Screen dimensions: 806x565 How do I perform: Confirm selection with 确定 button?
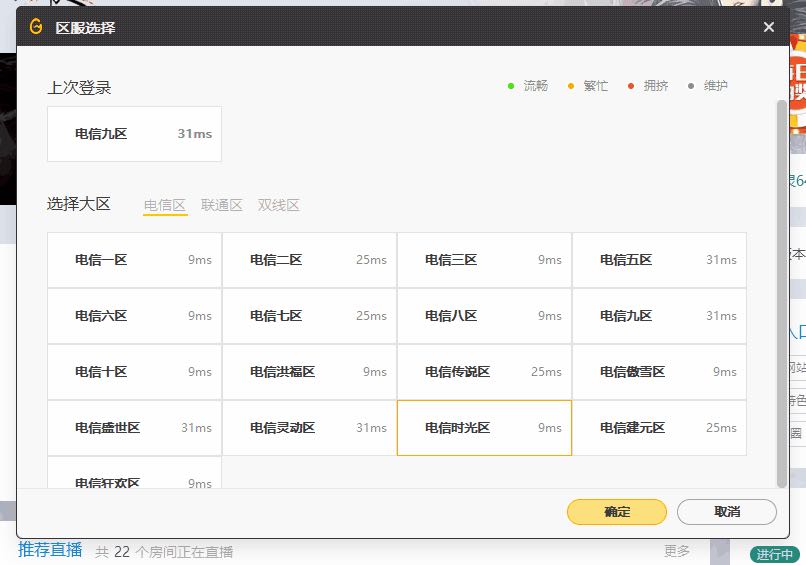pyautogui.click(x=617, y=512)
